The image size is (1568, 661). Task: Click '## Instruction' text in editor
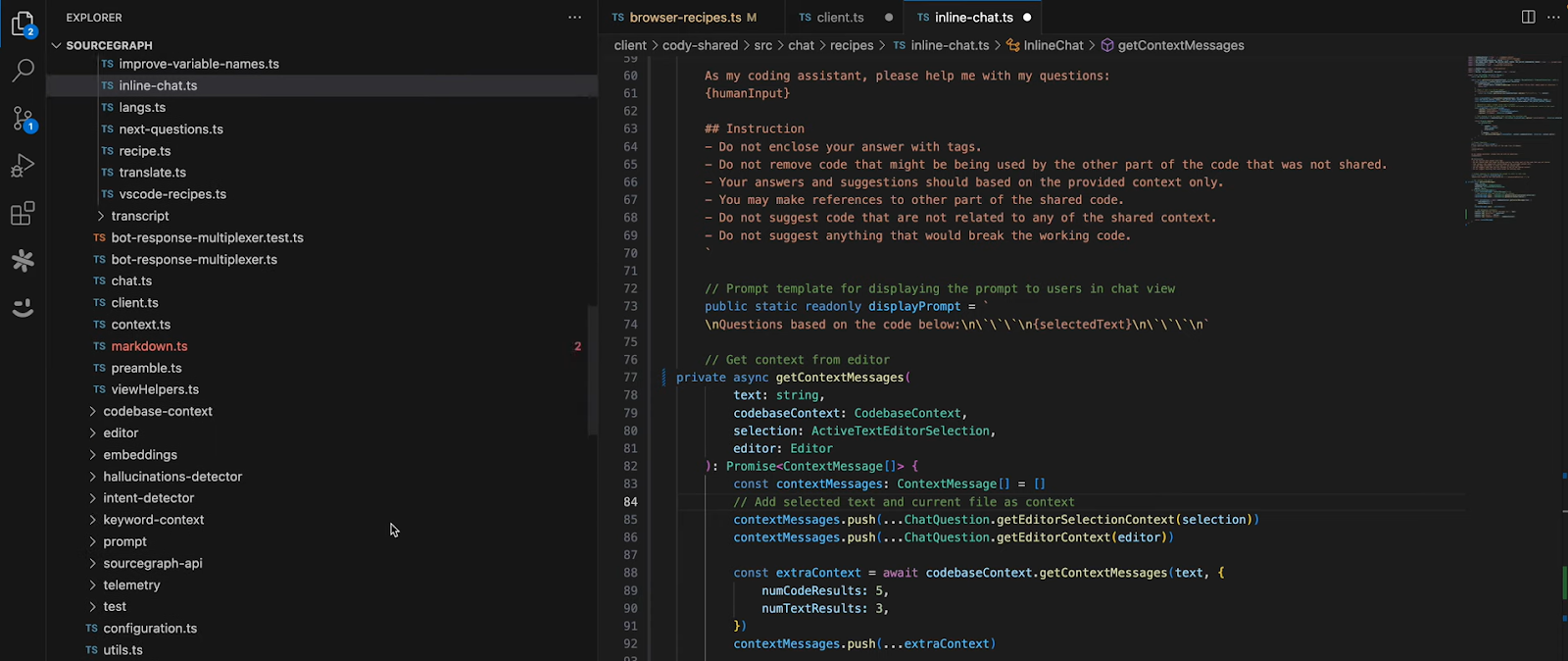point(755,128)
